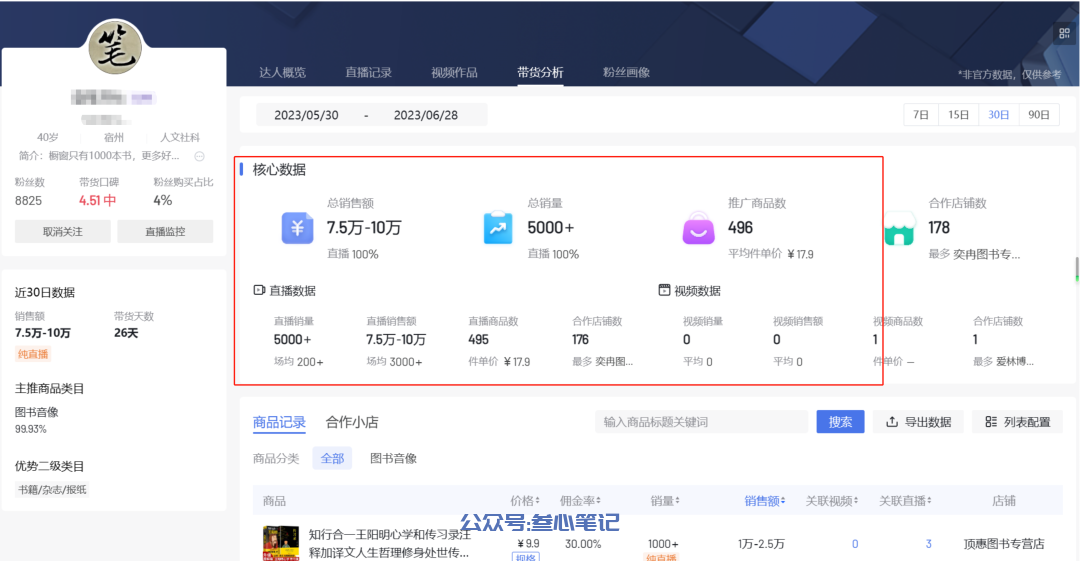The width and height of the screenshot is (1080, 561).
Task: Click the 带货口碑 4.51 中 value
Action: pyautogui.click(x=97, y=201)
